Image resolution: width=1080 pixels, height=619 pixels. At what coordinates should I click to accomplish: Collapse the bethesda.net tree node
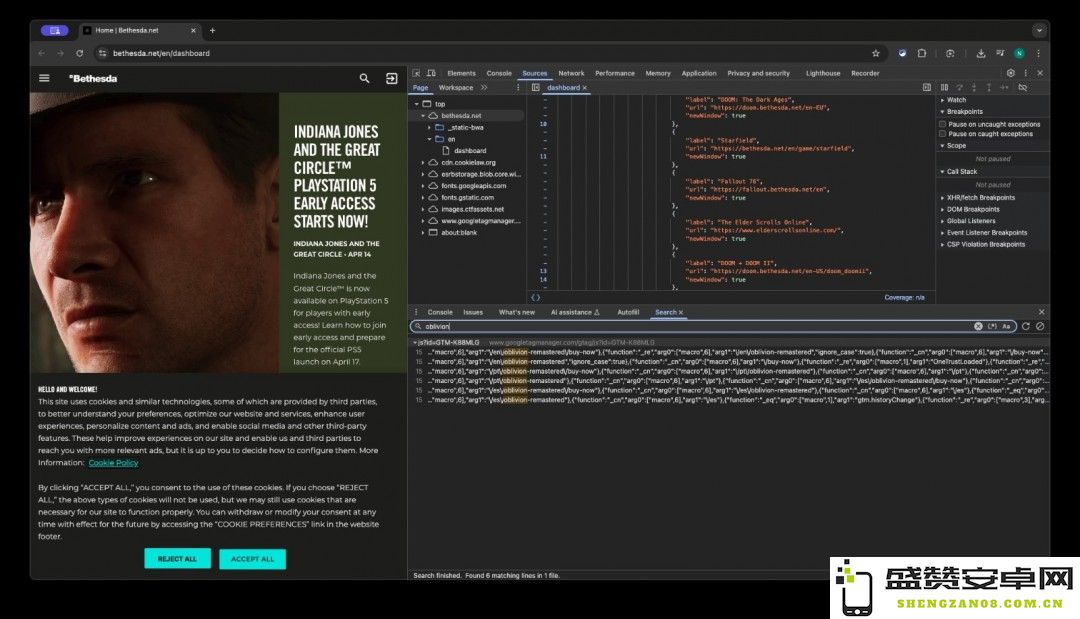tap(423, 116)
